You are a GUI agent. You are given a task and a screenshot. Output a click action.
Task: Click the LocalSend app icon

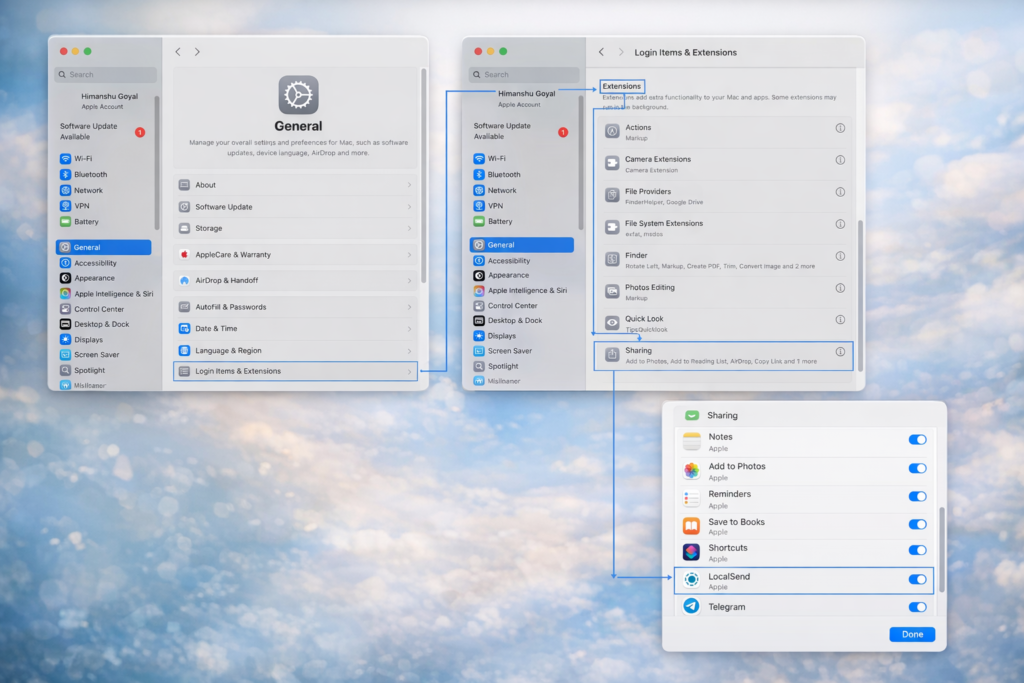point(691,580)
